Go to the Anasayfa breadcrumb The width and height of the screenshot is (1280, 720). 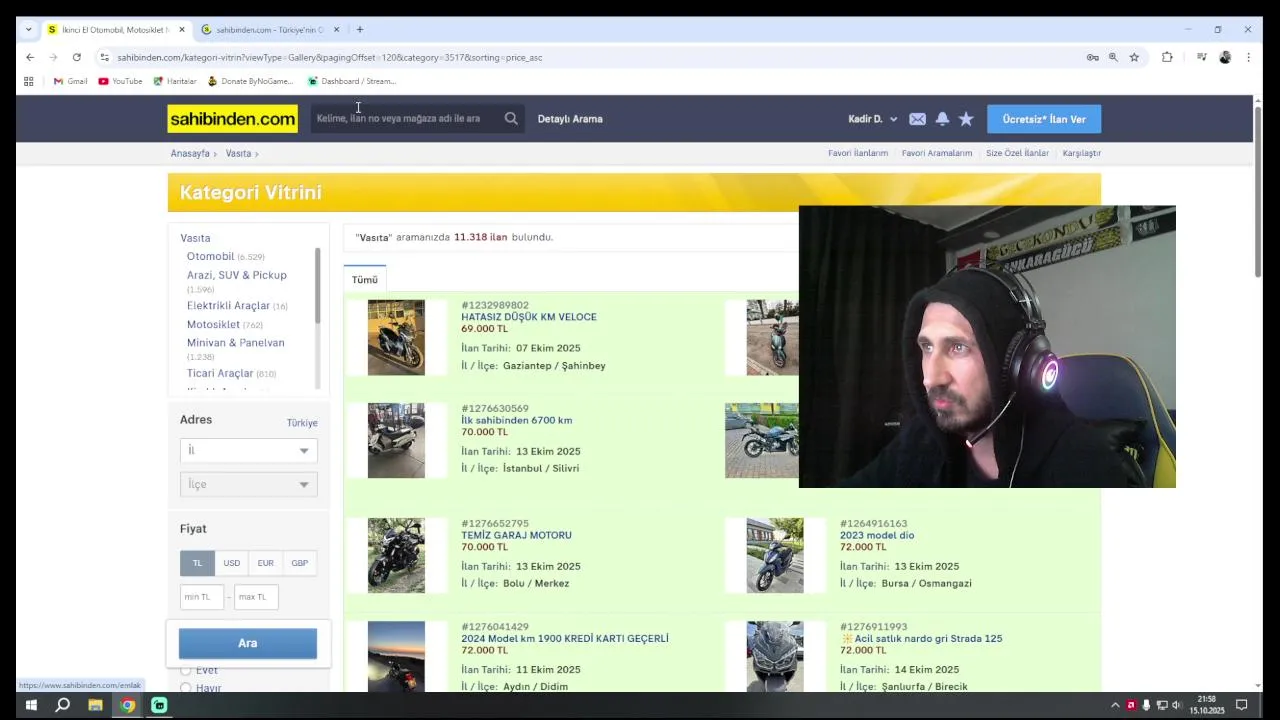click(x=190, y=154)
